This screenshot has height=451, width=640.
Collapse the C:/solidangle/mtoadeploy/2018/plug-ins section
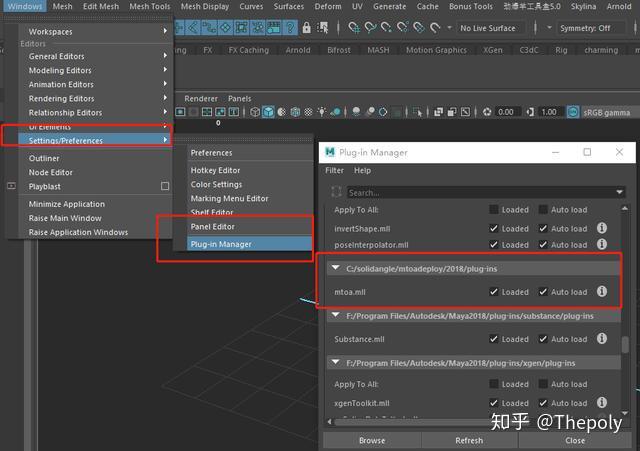[x=336, y=268]
